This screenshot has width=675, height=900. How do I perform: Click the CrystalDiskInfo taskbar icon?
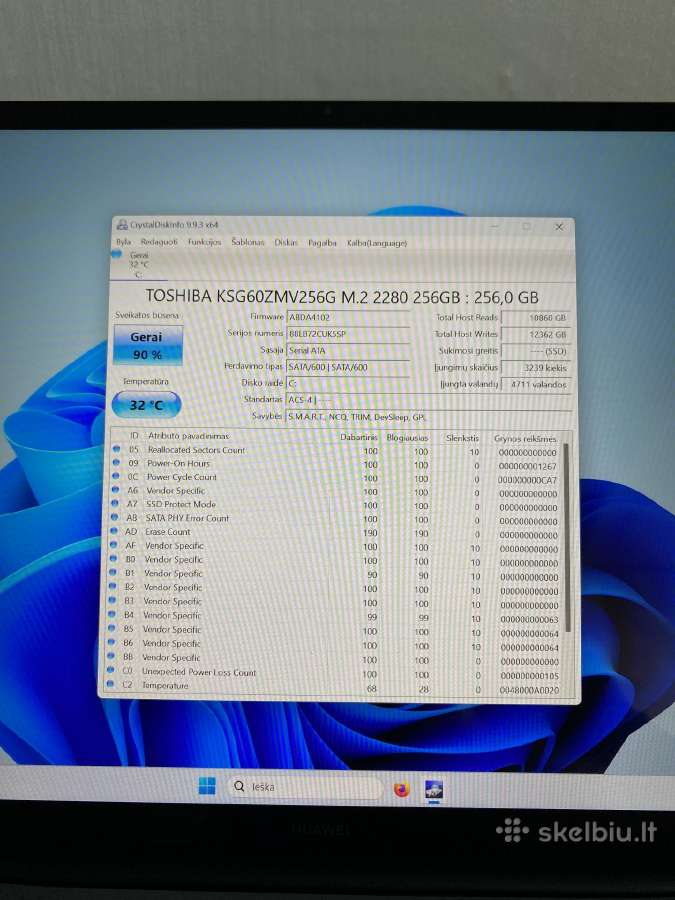[x=434, y=790]
